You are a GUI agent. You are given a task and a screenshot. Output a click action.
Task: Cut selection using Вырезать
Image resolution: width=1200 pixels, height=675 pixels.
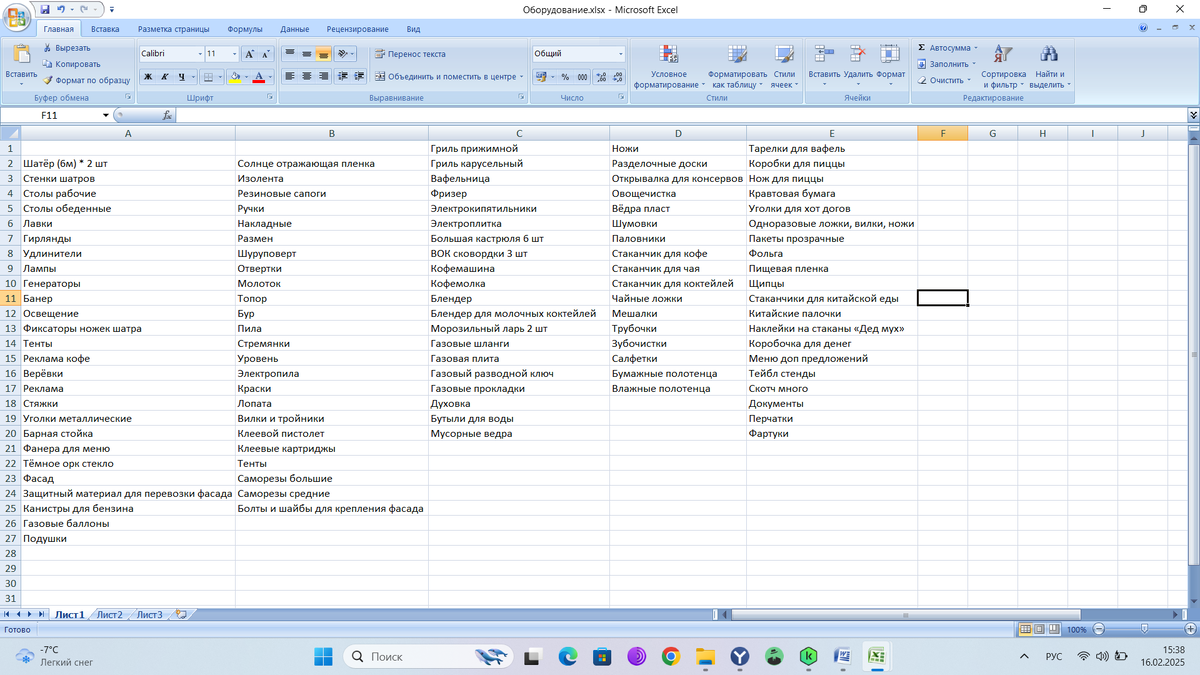tap(67, 48)
